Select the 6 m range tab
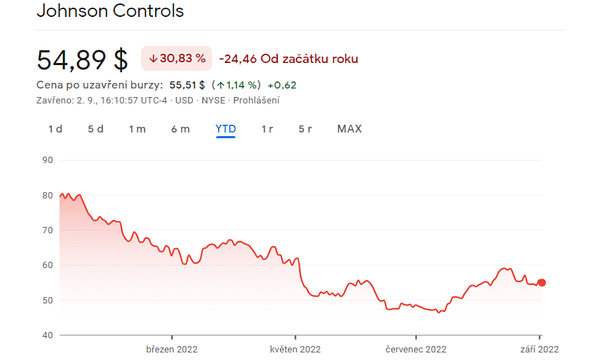This screenshot has width=600, height=360. 180,129
